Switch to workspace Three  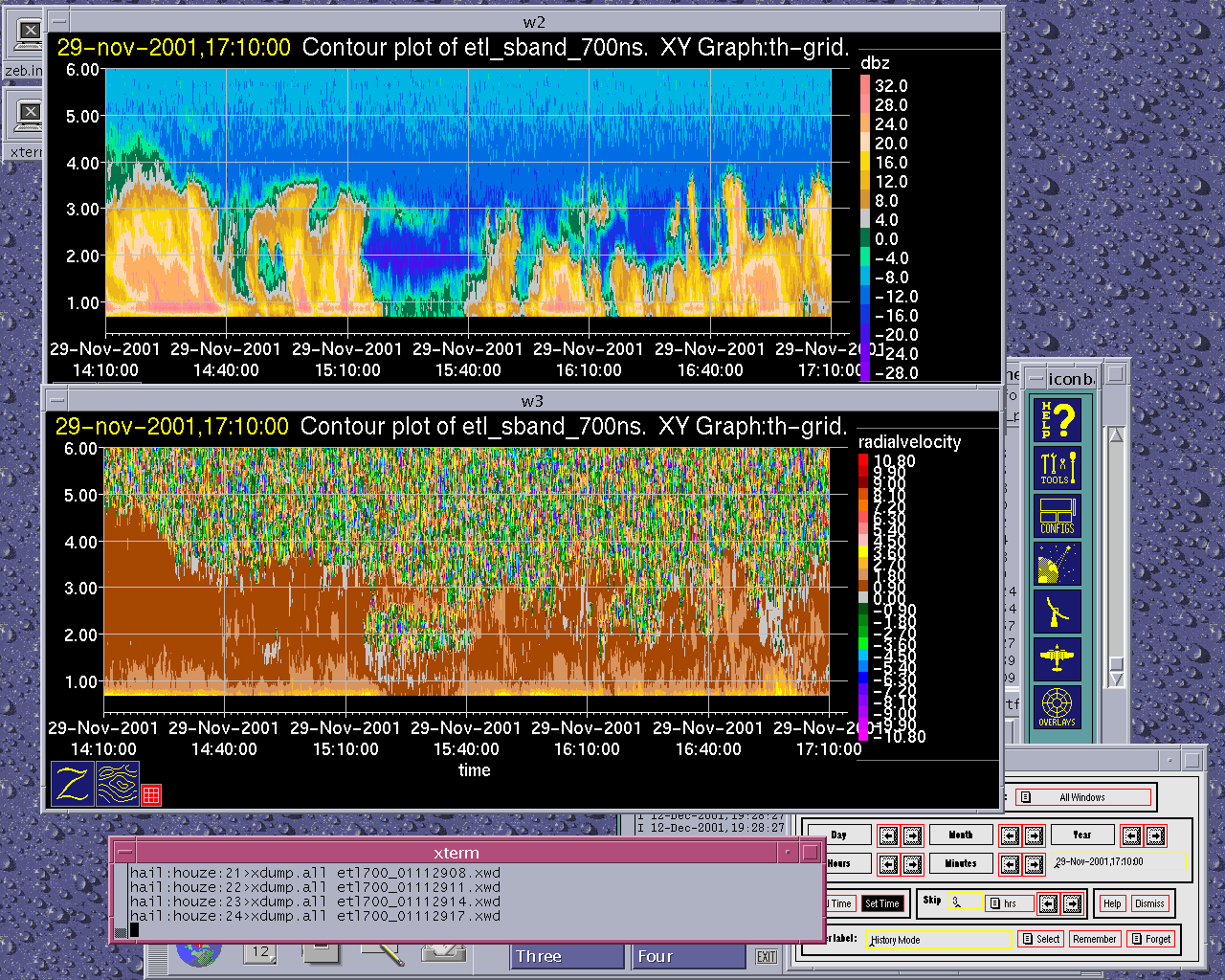coord(567,956)
